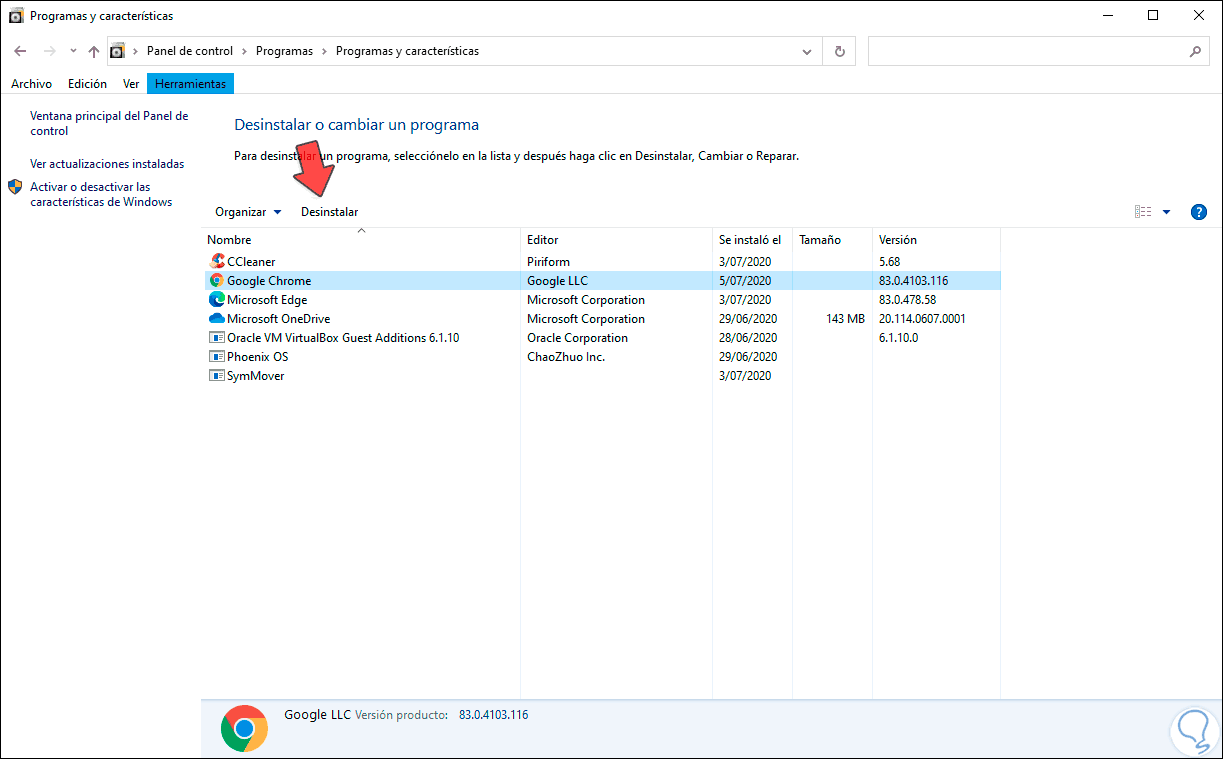This screenshot has height=759, width=1223.
Task: Select the SymMover row name
Action: [x=256, y=376]
